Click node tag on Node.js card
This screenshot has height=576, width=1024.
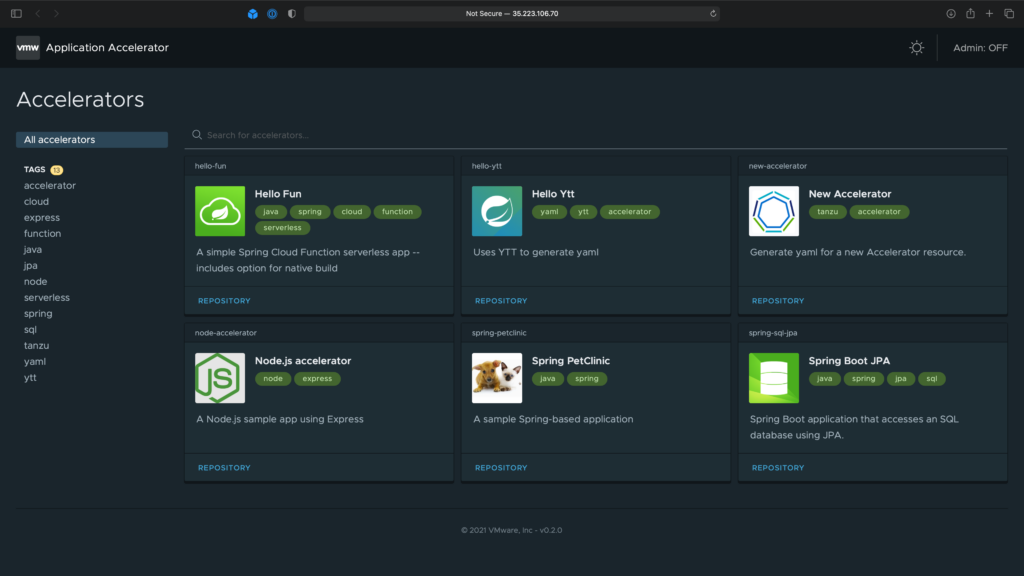coord(273,379)
